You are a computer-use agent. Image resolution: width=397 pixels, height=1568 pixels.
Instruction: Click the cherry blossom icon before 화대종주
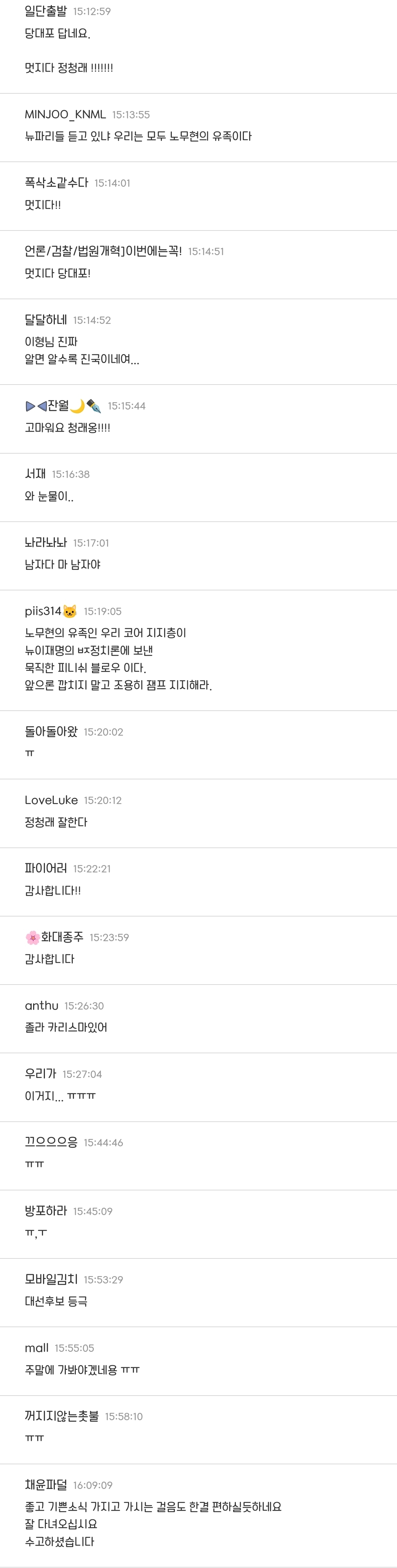(x=33, y=937)
